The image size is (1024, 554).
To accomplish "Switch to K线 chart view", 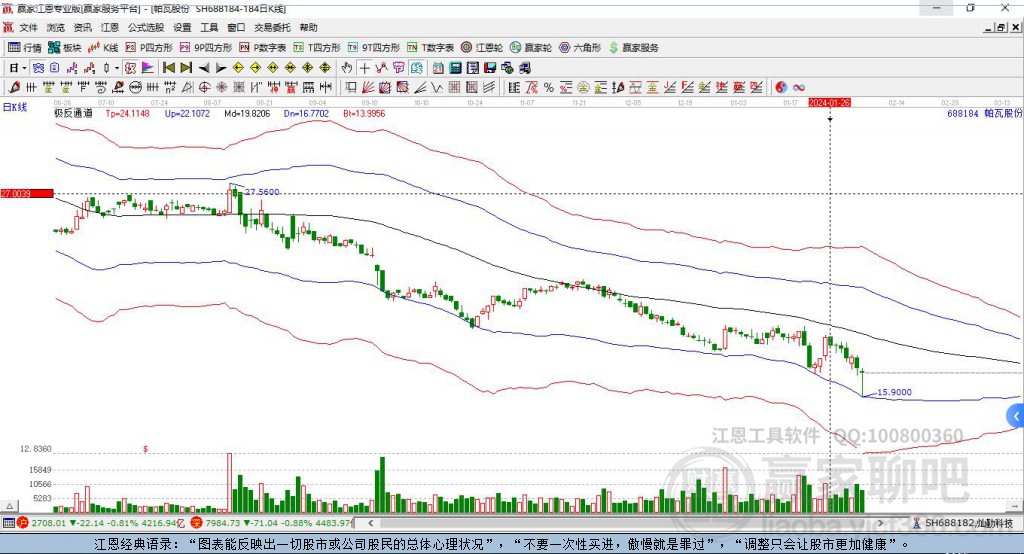I will coord(103,48).
